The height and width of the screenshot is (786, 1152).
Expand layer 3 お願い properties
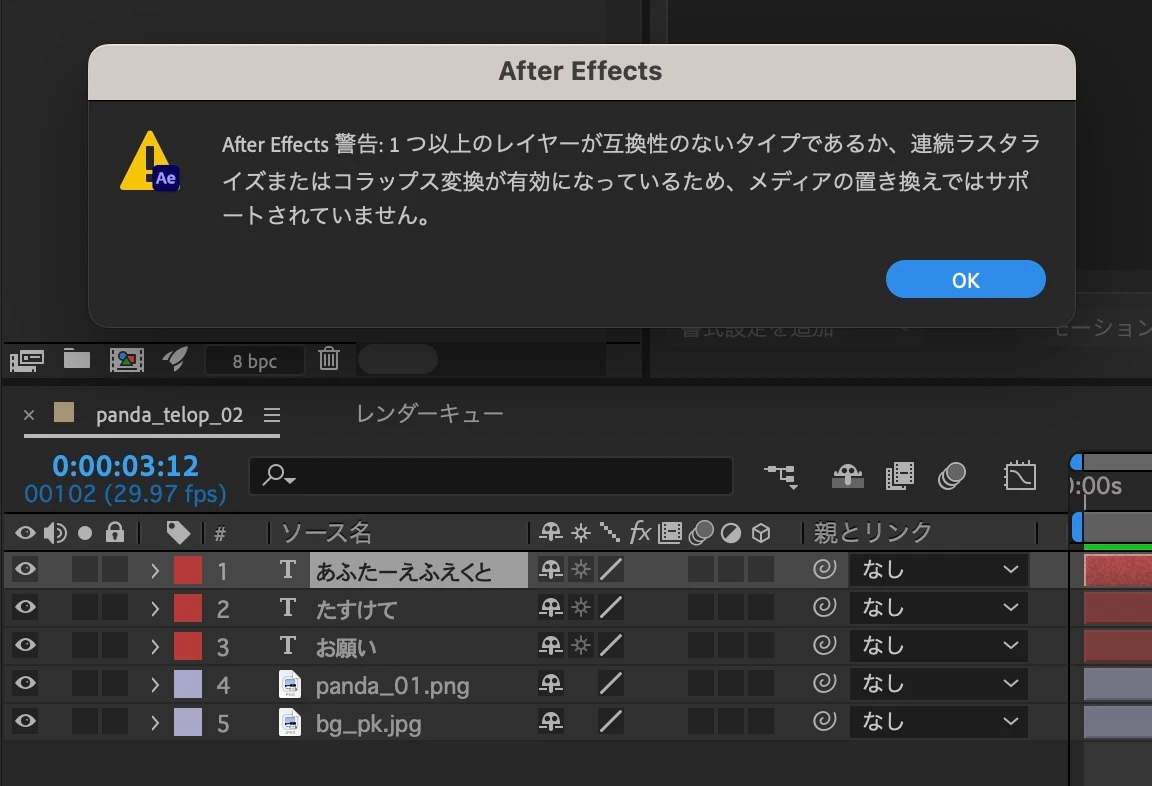click(154, 646)
